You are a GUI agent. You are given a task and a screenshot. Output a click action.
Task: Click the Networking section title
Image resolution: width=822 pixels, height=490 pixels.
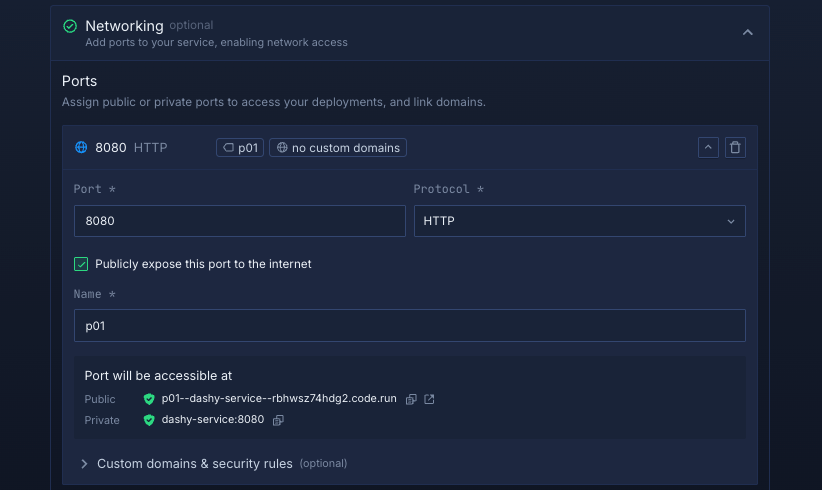[x=123, y=25]
